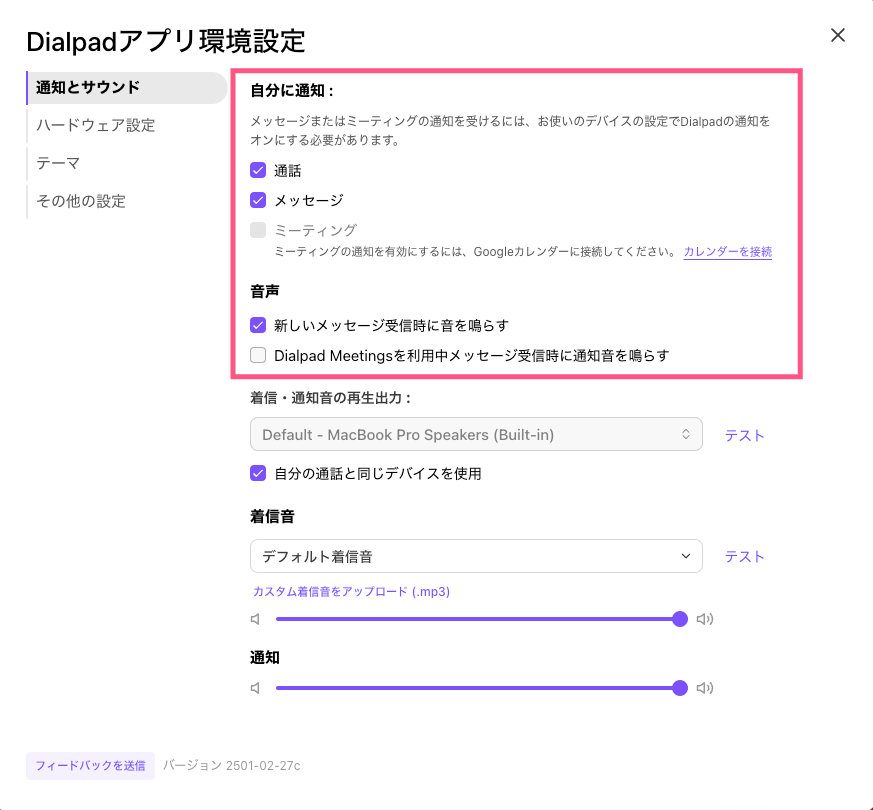Click the loud speaker icon for 着信音

coord(705,619)
